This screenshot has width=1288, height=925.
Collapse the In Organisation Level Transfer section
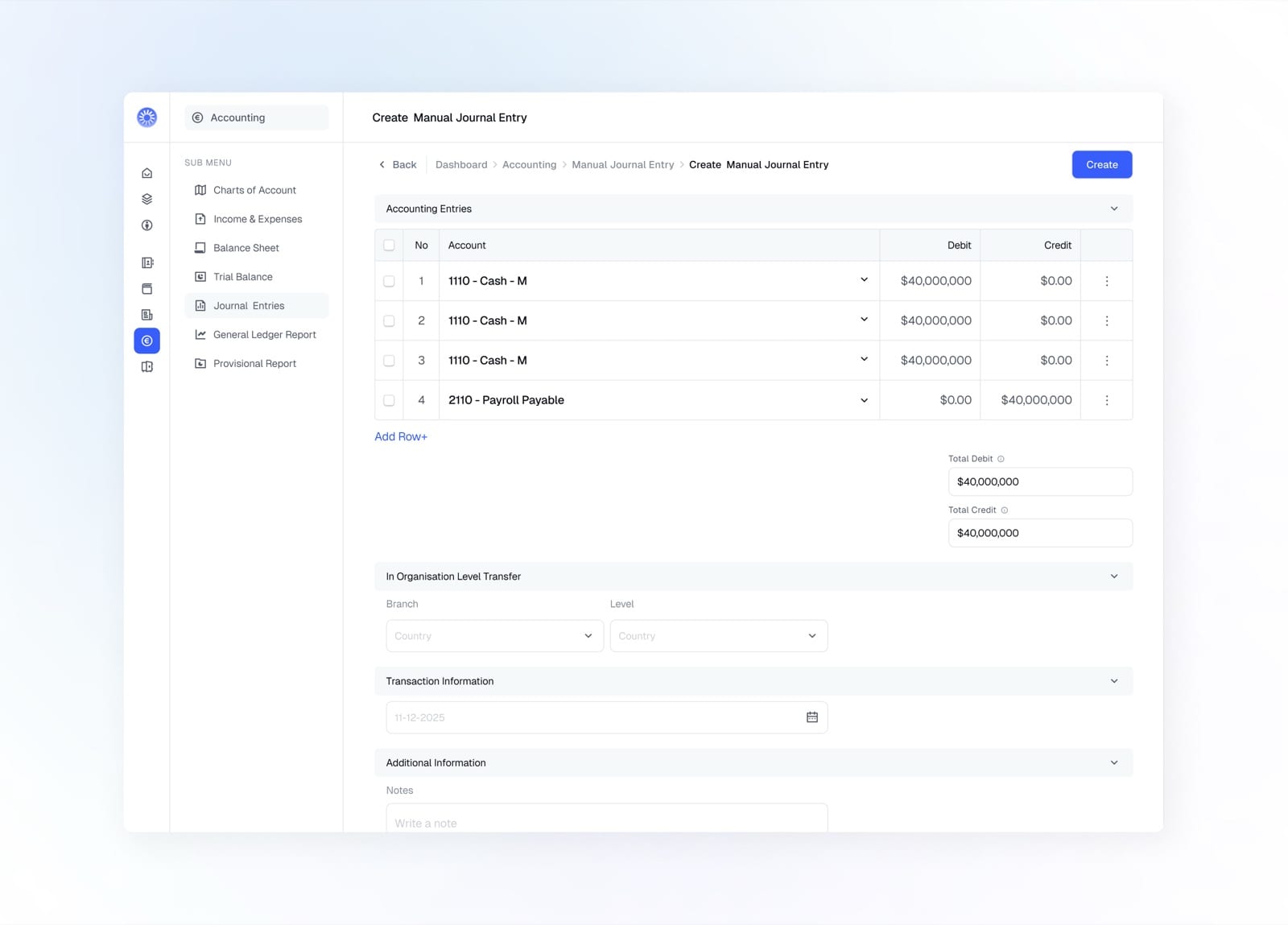1114,576
